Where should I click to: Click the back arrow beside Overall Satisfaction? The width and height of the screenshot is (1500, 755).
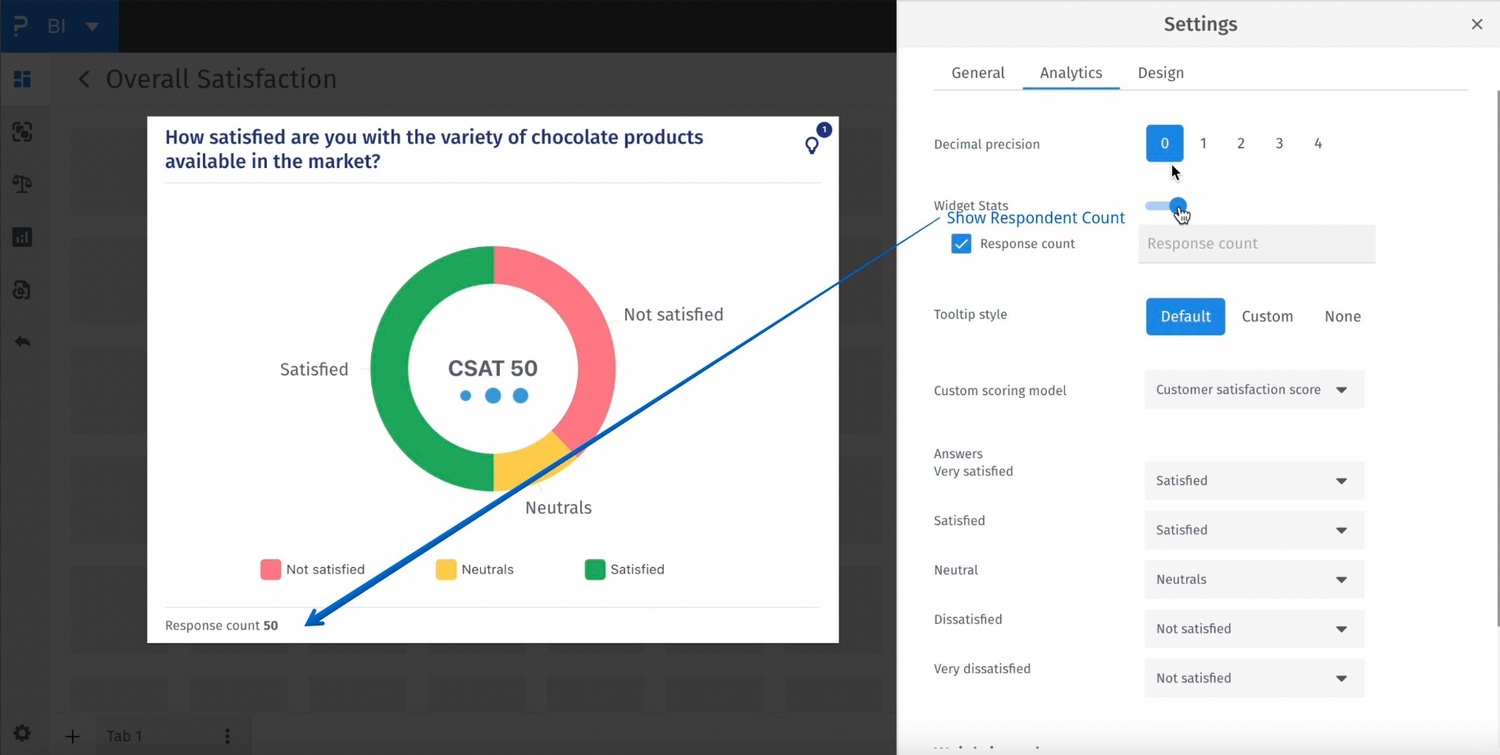point(84,79)
